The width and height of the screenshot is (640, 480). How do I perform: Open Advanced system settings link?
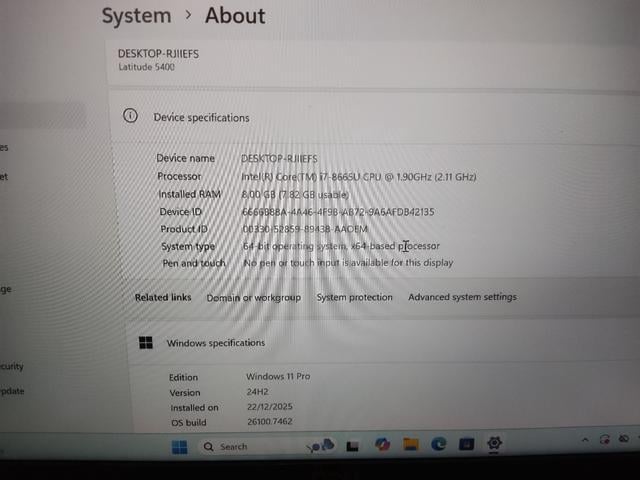(462, 297)
